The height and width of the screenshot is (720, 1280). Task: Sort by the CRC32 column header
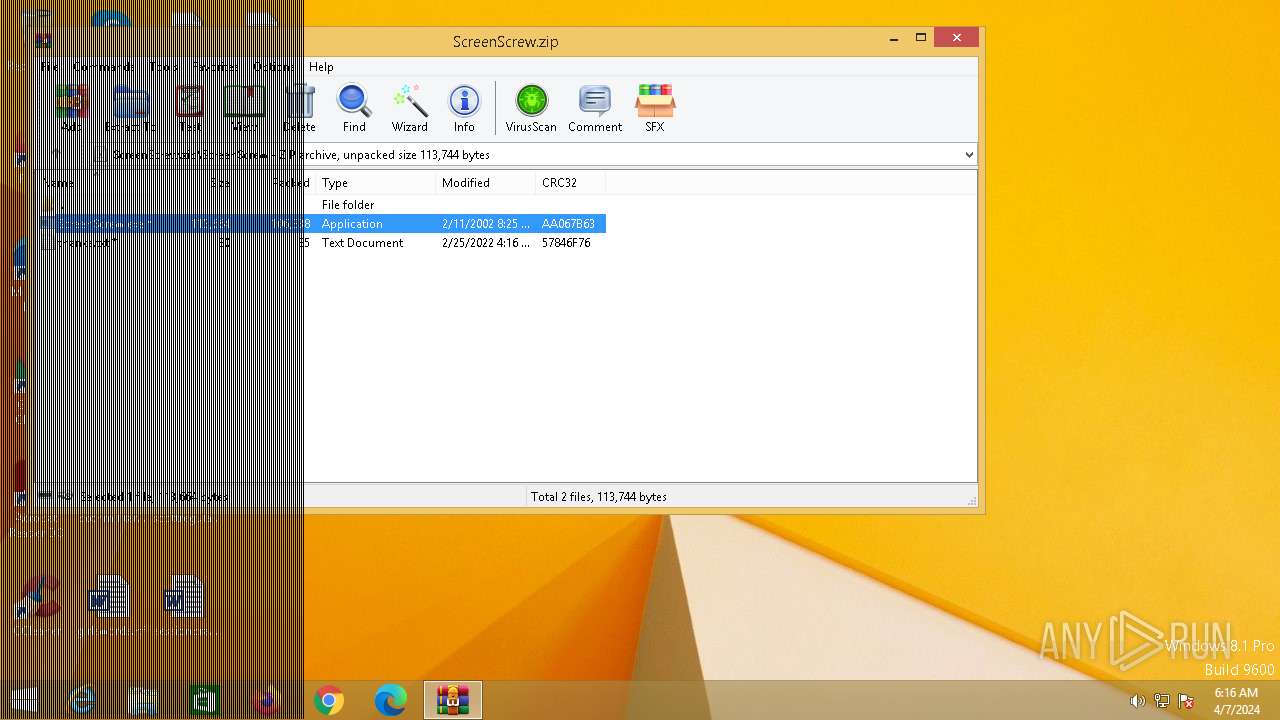click(570, 183)
